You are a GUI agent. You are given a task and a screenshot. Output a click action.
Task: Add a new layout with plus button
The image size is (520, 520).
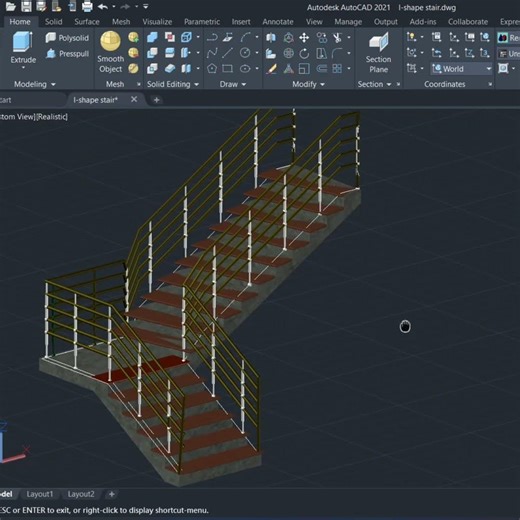pyautogui.click(x=112, y=494)
